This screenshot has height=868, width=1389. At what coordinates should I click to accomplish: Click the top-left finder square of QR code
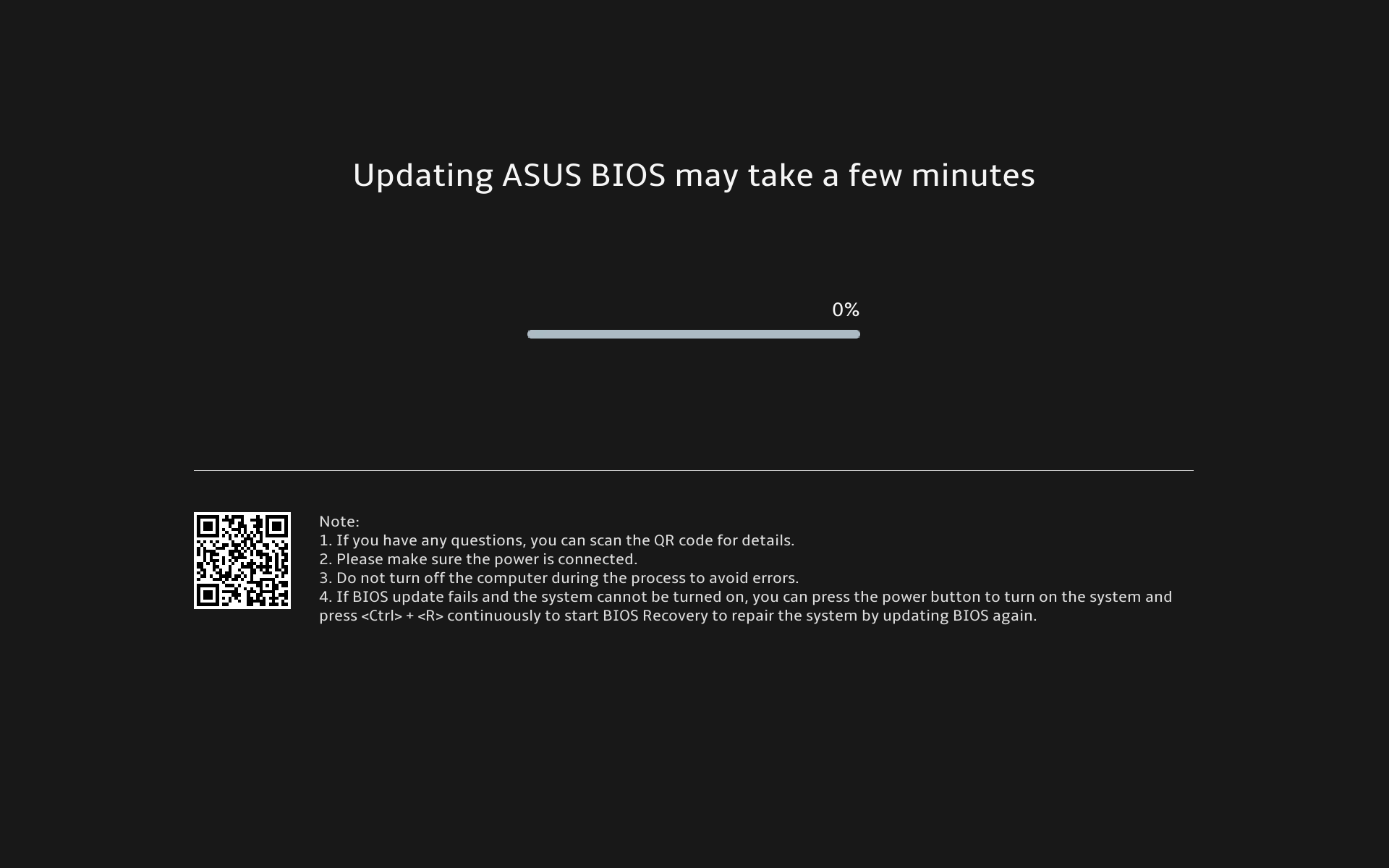click(208, 527)
